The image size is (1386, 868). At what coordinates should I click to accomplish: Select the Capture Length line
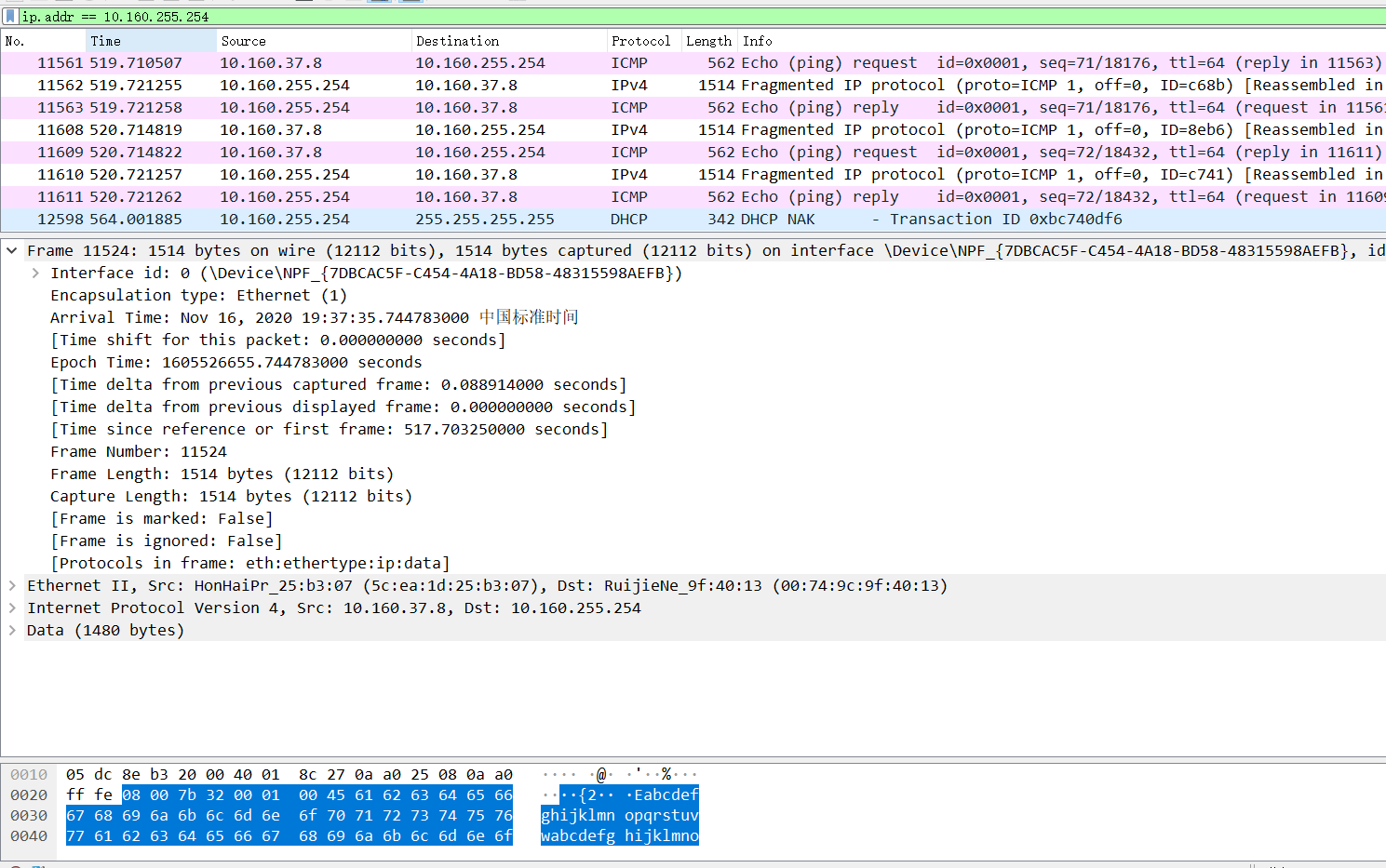pos(231,496)
